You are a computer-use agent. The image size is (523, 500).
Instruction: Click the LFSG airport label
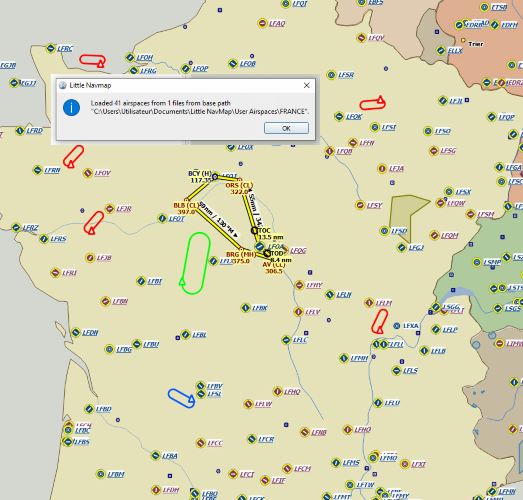[448, 151]
